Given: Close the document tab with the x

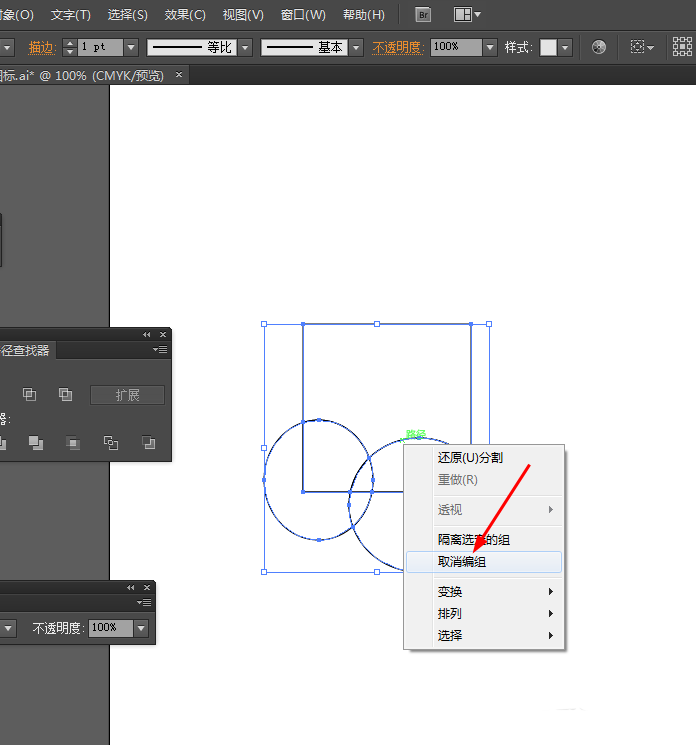Looking at the screenshot, I should (179, 75).
